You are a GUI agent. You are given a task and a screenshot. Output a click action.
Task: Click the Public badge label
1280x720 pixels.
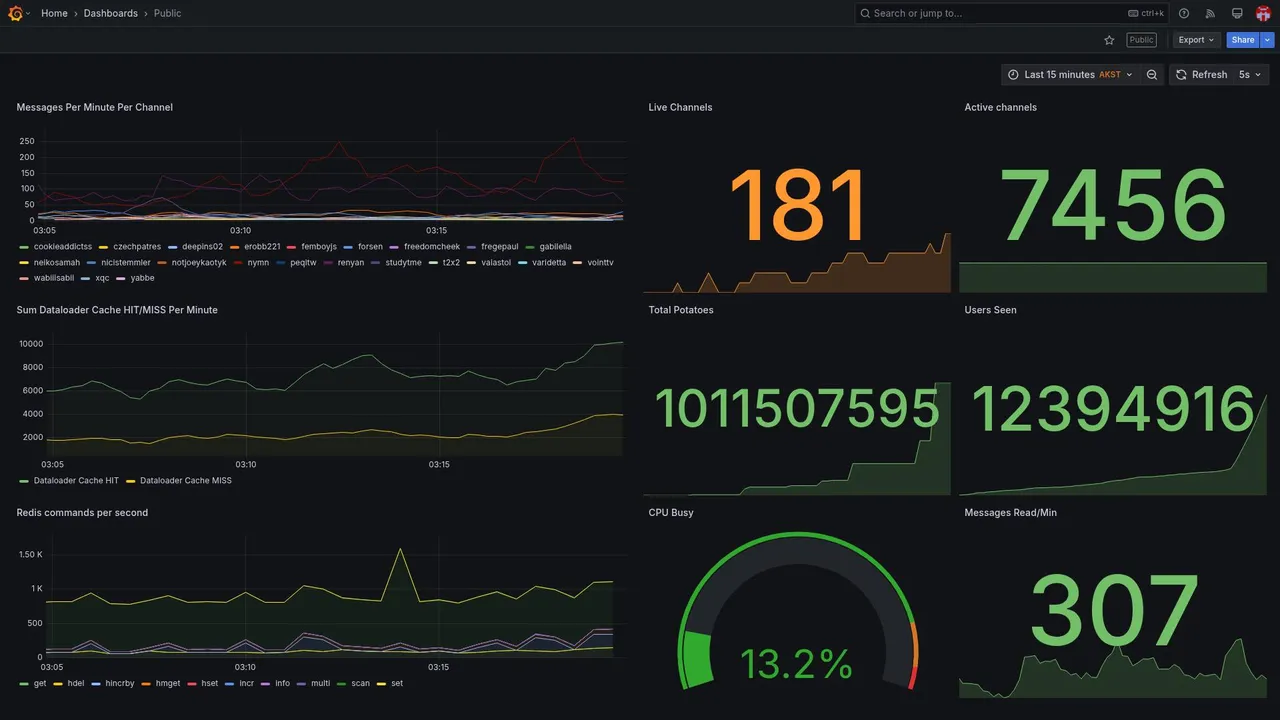click(1141, 40)
